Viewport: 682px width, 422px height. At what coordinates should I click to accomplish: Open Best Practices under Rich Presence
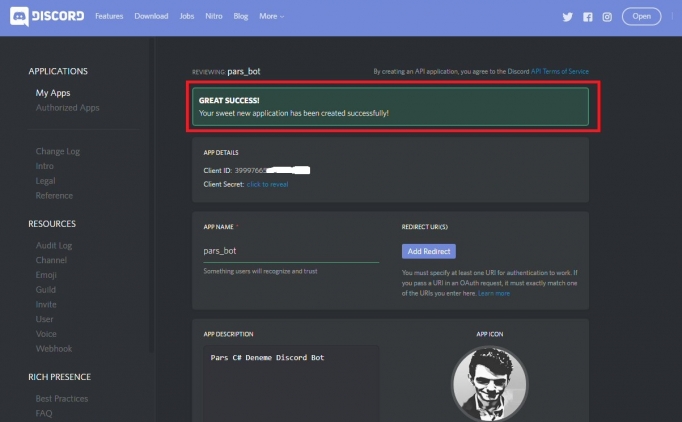click(x=62, y=398)
